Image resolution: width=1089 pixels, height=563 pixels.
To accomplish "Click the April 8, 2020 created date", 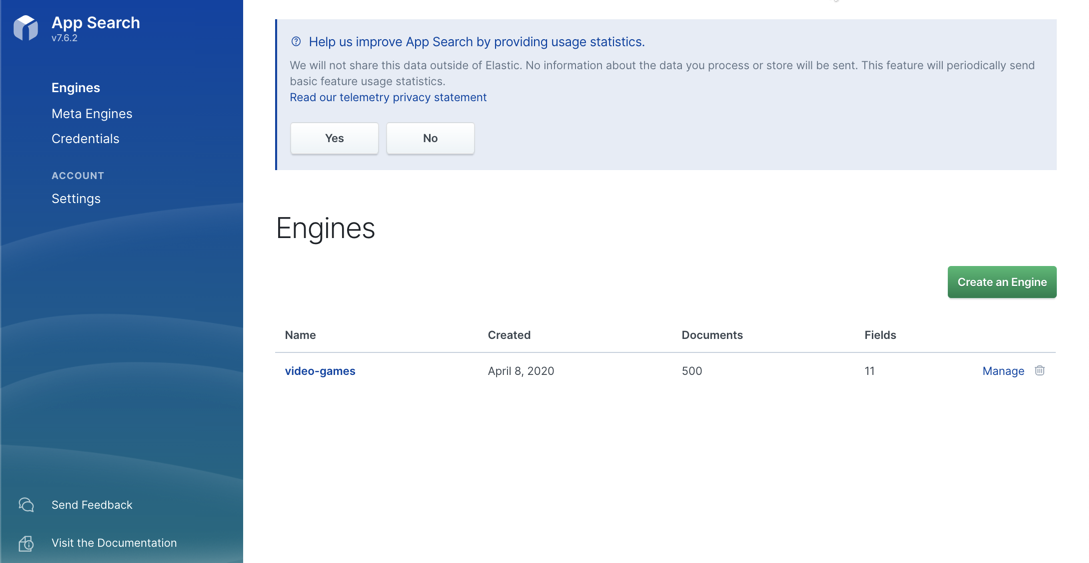I will pyautogui.click(x=521, y=371).
